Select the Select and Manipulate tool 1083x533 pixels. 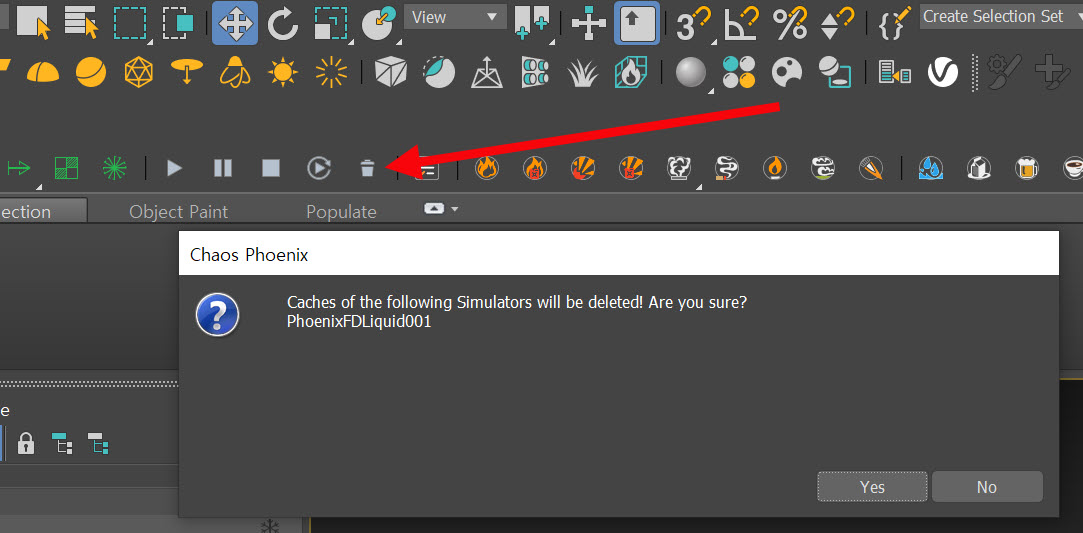(x=588, y=24)
